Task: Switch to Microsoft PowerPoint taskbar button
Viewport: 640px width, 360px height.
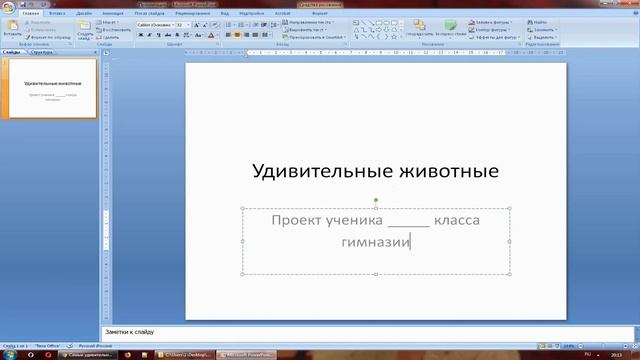Action: coord(246,355)
